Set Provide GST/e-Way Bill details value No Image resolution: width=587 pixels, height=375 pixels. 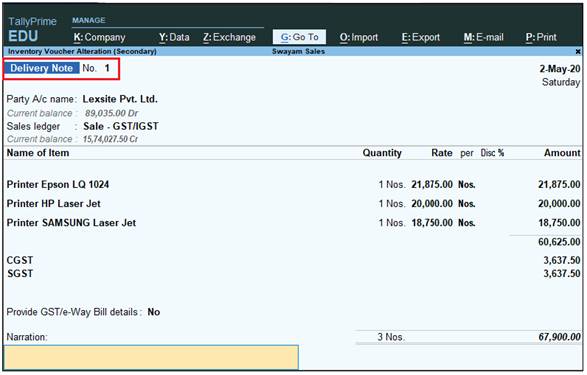pos(153,312)
